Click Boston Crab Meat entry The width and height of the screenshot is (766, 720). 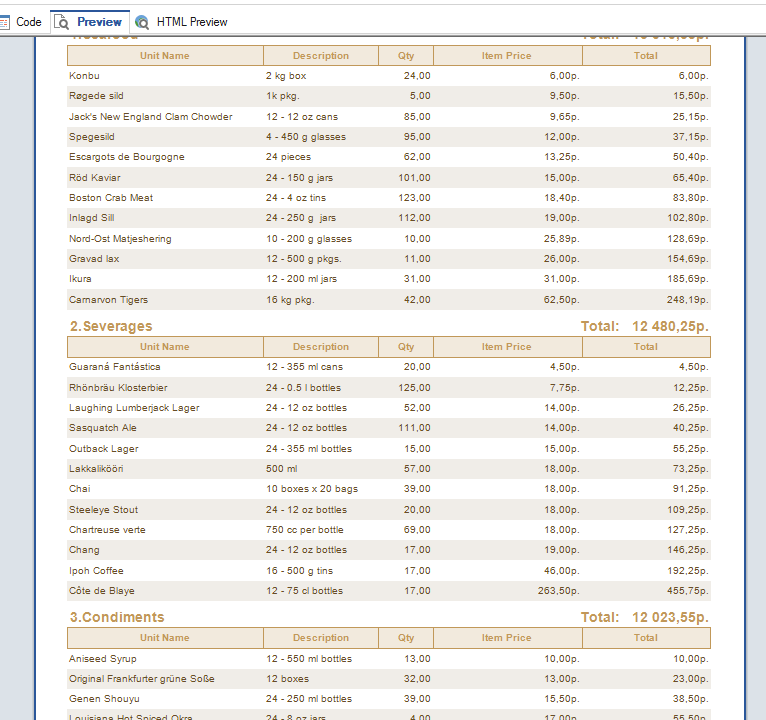tap(111, 198)
